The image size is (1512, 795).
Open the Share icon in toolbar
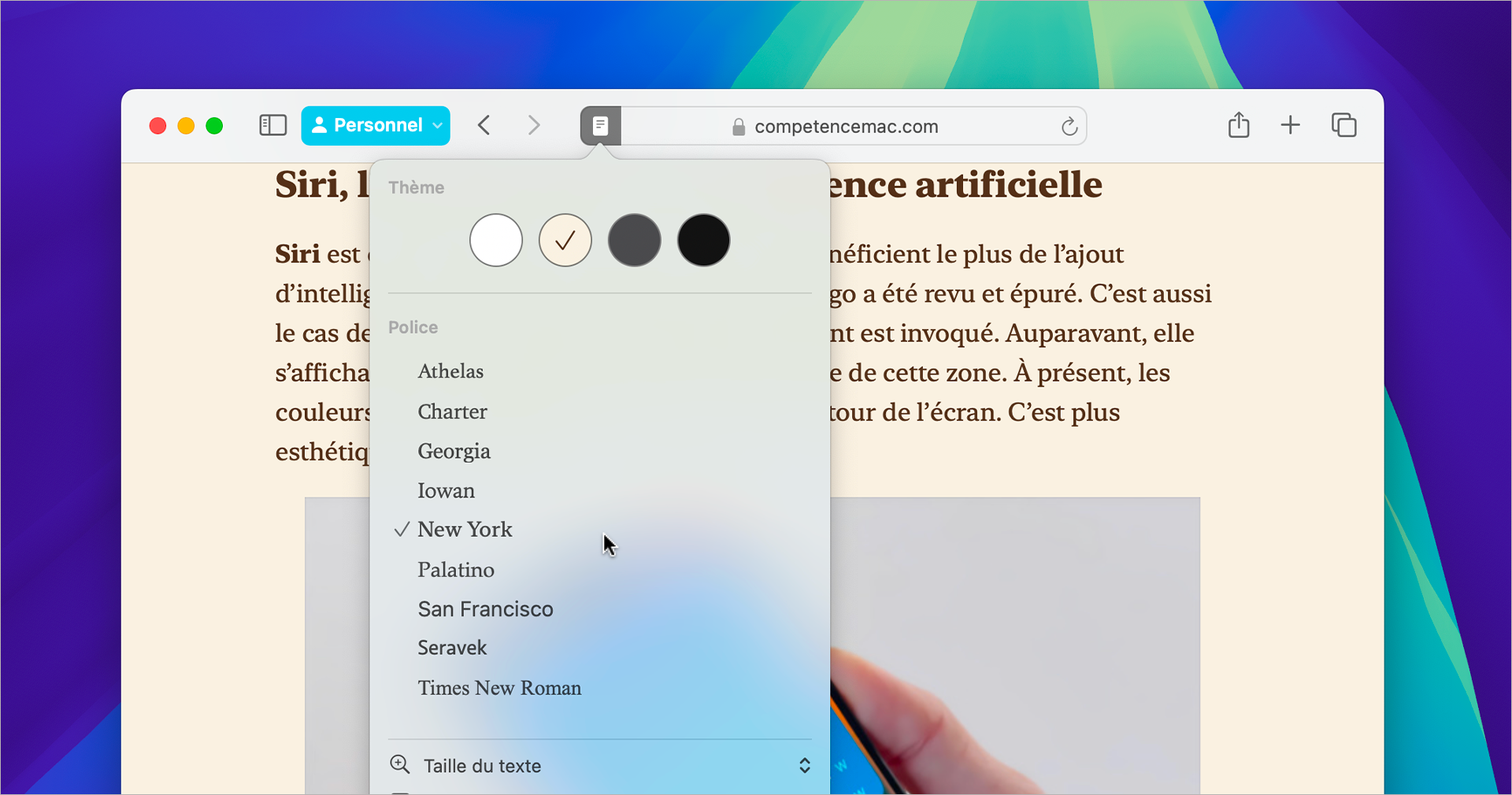point(1239,125)
